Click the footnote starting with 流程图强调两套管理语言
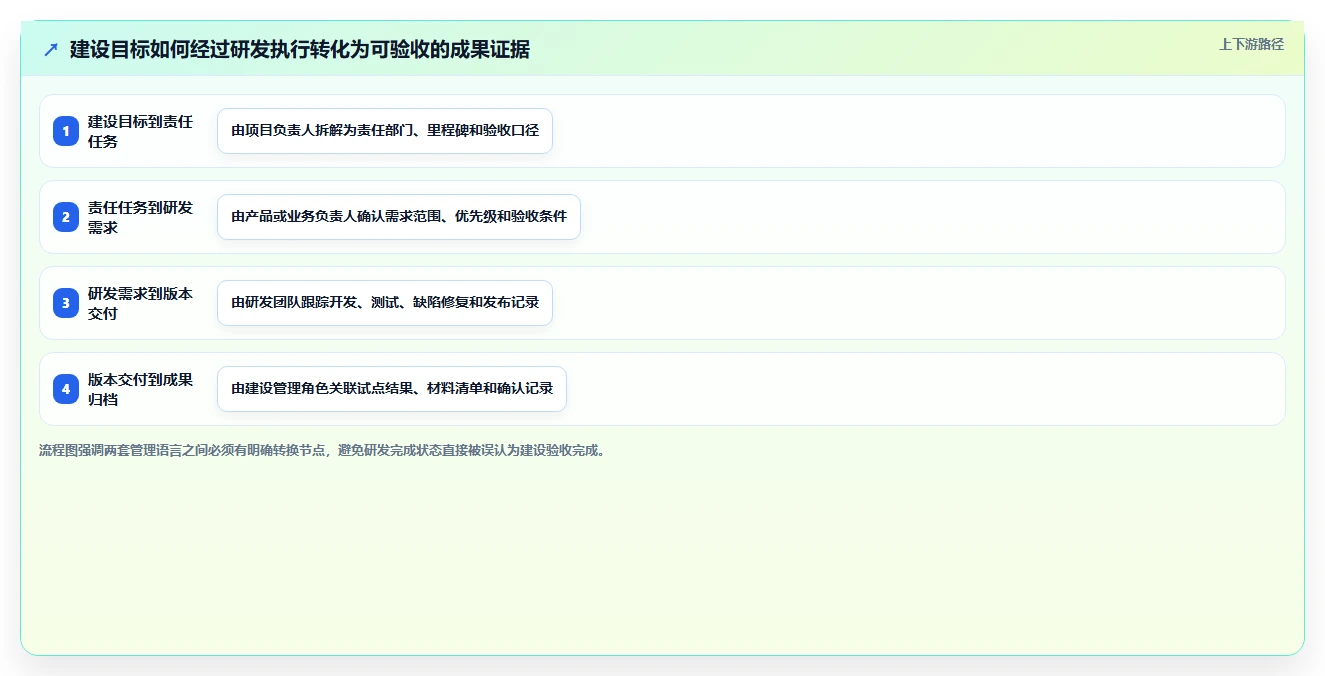The height and width of the screenshot is (676, 1325). [322, 450]
